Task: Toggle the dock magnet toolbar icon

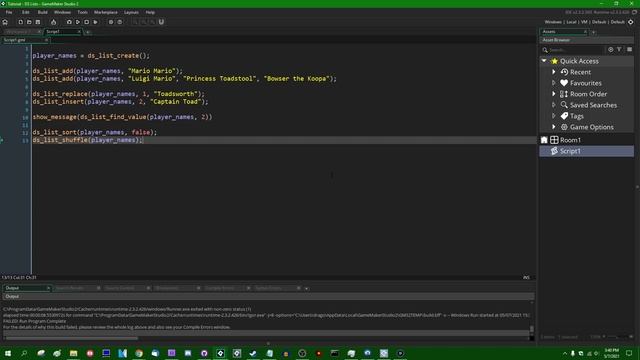Action: [161, 22]
